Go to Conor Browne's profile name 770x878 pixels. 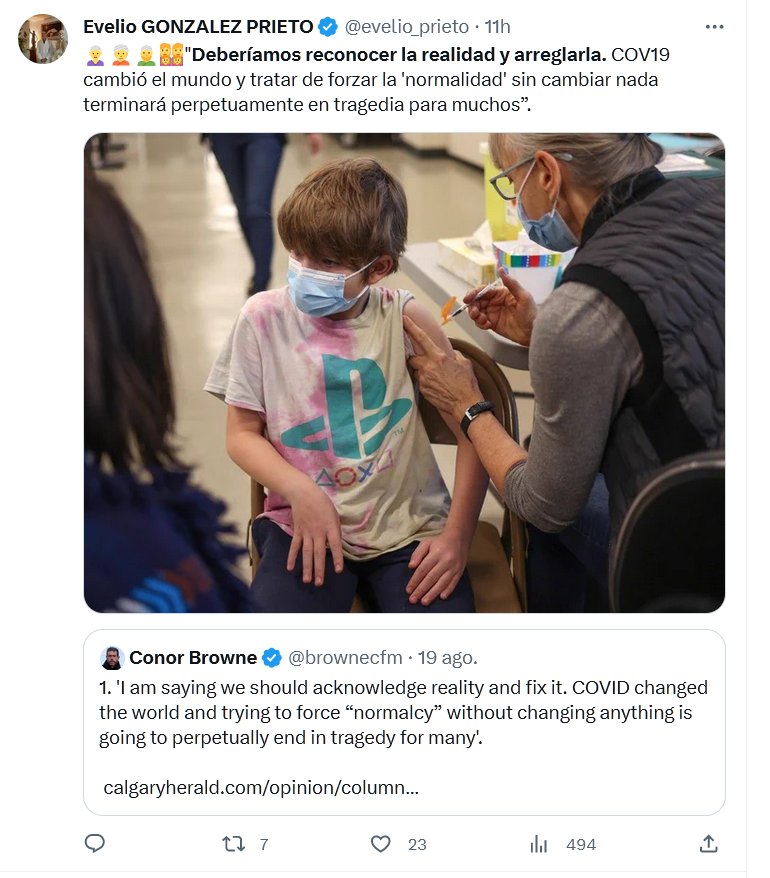click(x=192, y=658)
